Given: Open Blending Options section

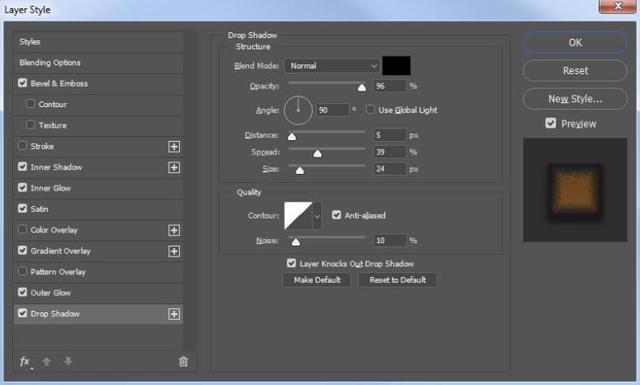Looking at the screenshot, I should 98,63.
